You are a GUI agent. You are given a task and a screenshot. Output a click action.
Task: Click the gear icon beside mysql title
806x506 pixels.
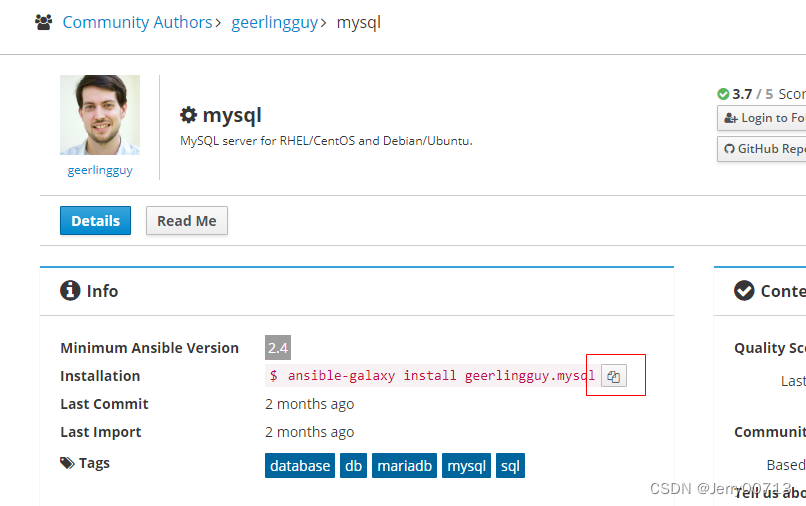tap(188, 115)
